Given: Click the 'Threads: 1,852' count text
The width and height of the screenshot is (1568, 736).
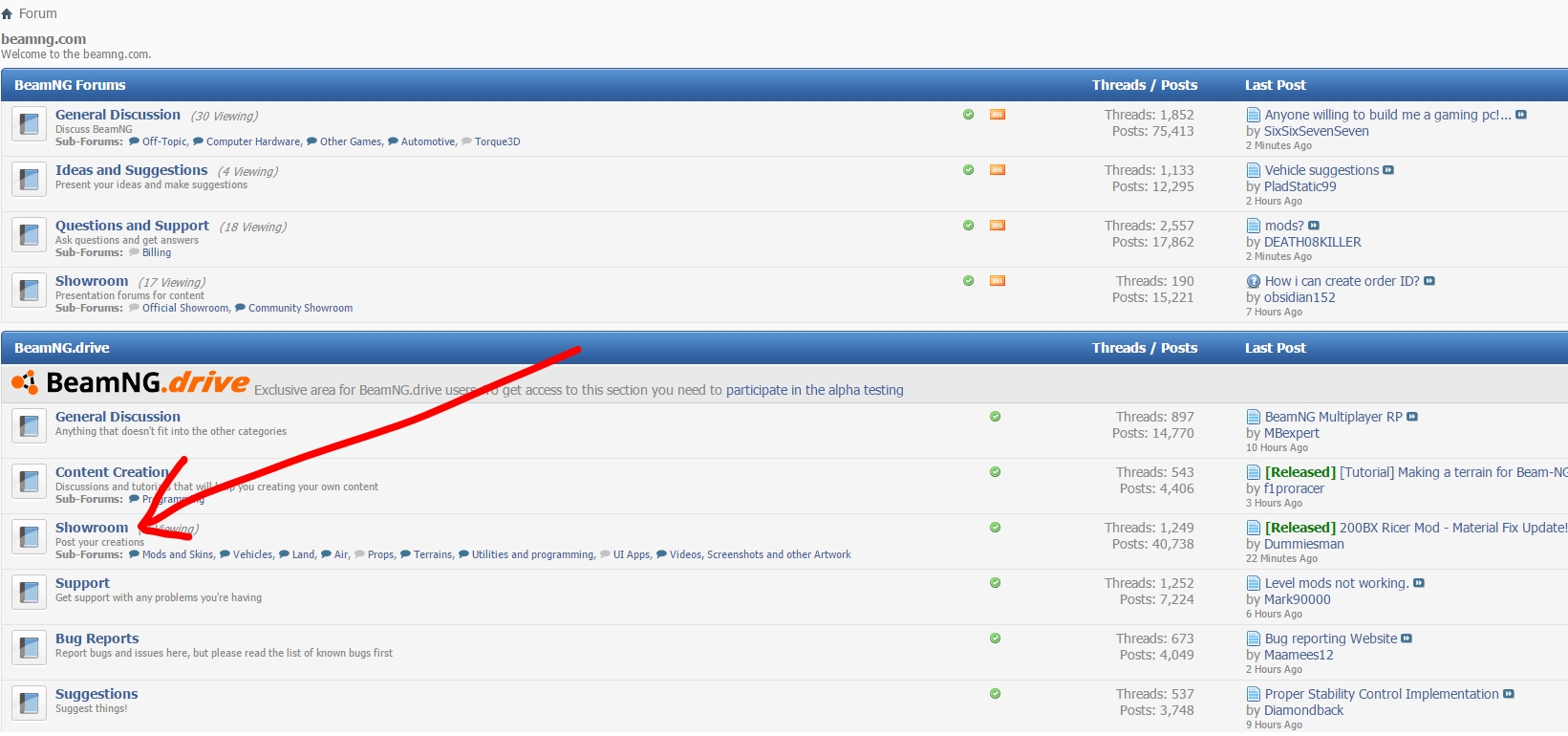Looking at the screenshot, I should pos(1149,115).
